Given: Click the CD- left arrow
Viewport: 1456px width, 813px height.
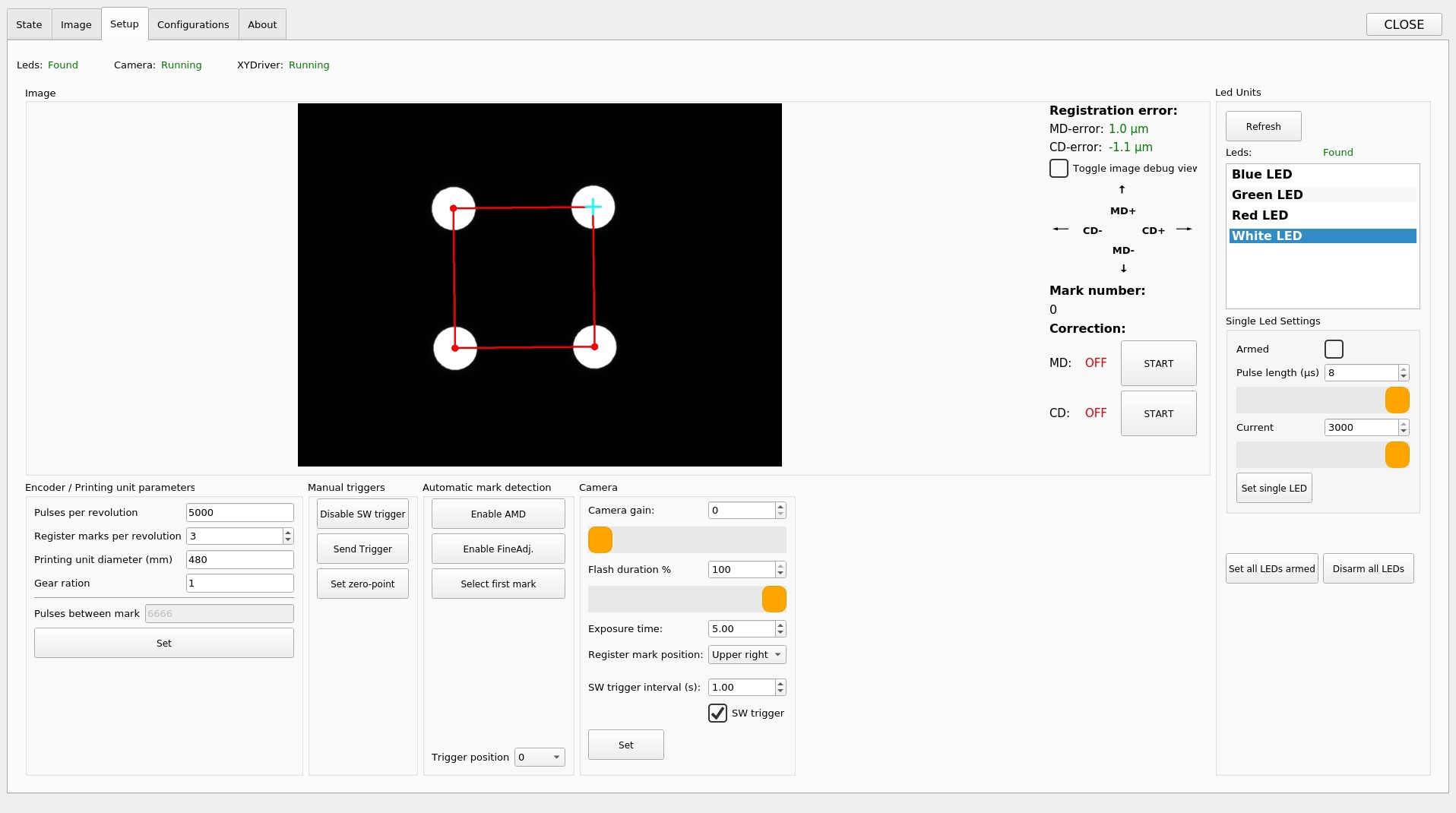Looking at the screenshot, I should (x=1061, y=229).
